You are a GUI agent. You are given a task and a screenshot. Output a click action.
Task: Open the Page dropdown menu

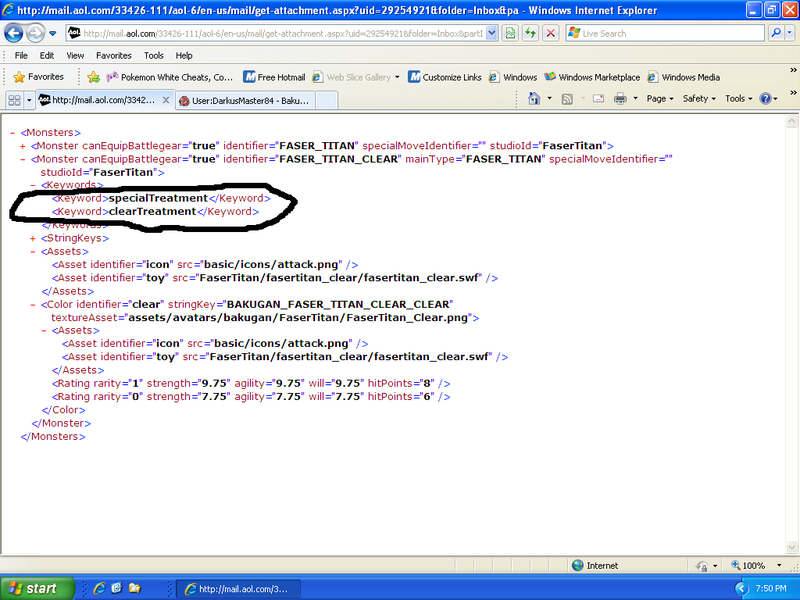pos(660,99)
